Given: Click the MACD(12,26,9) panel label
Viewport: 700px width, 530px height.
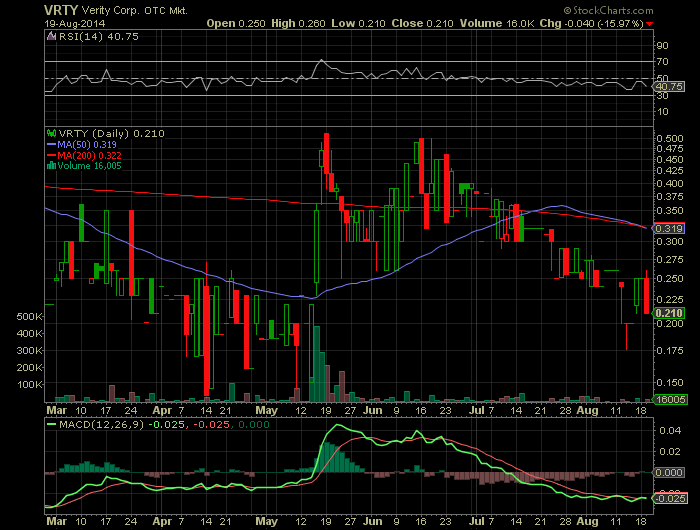Looking at the screenshot, I should [x=101, y=425].
